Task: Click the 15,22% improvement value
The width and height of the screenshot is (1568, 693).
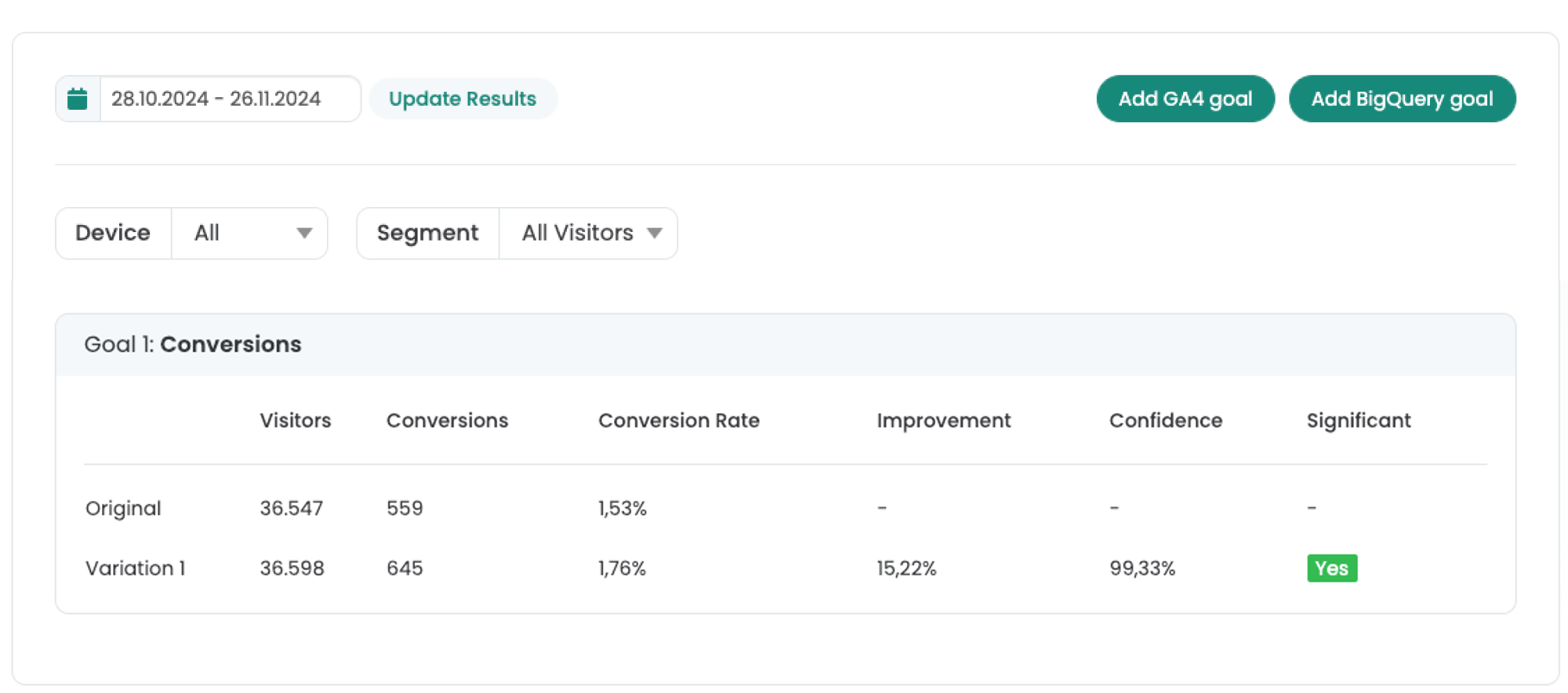Action: coord(906,568)
